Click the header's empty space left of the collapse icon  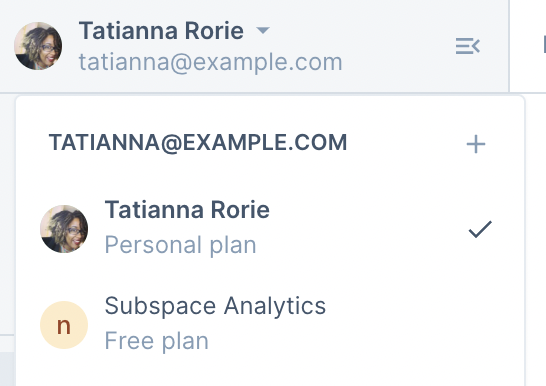[397, 46]
